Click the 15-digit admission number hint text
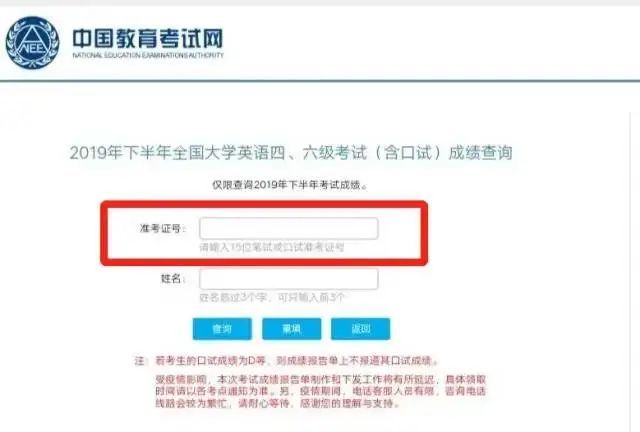640x432 pixels. pos(272,247)
